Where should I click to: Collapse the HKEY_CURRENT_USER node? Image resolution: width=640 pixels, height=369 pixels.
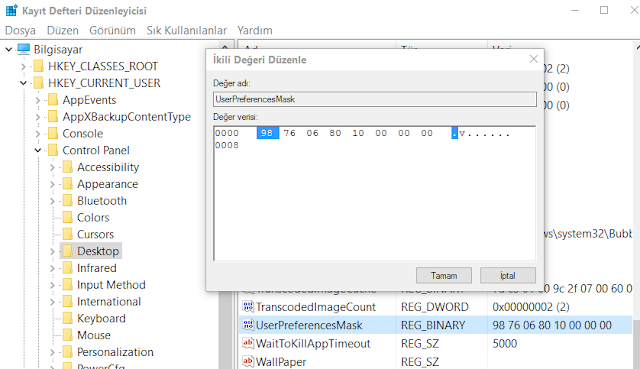click(x=23, y=83)
